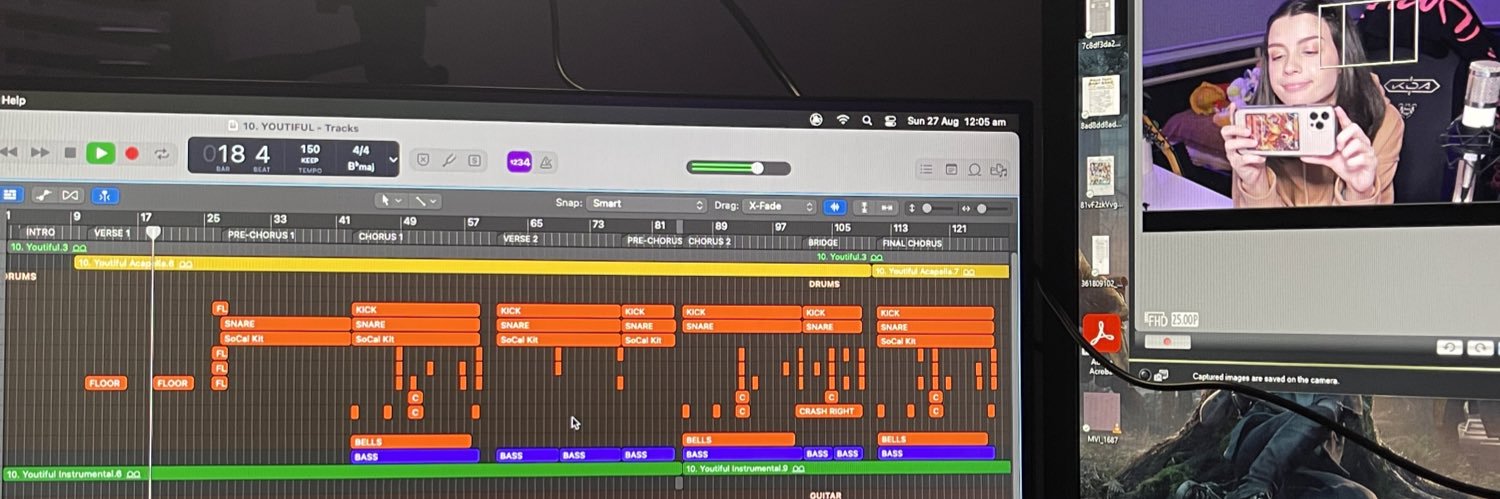Viewport: 1500px width, 499px height.
Task: Adjust the master volume slider
Action: coord(737,167)
